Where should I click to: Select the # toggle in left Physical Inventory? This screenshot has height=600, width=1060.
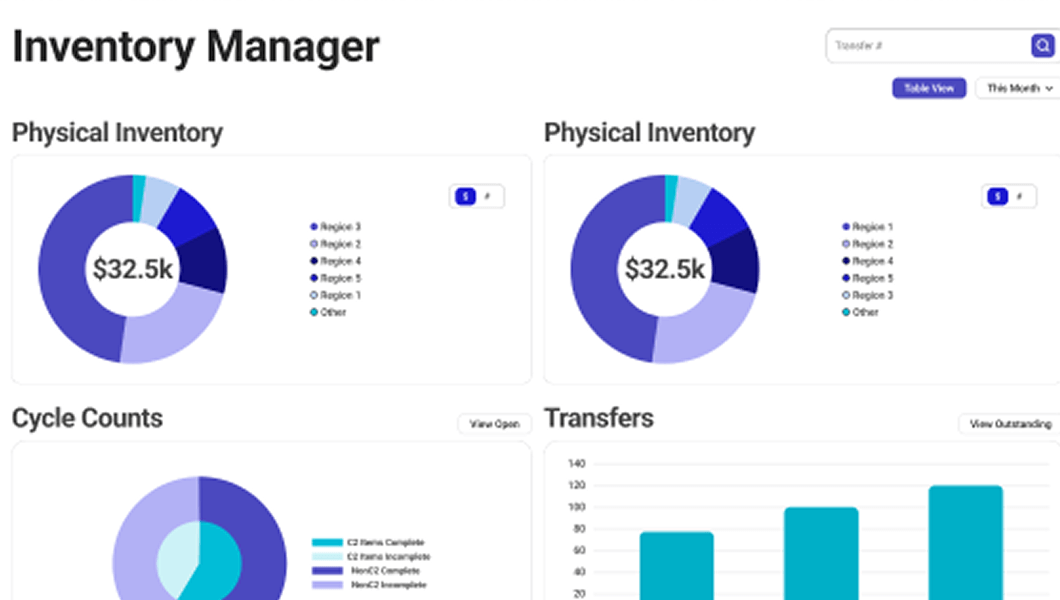coord(488,197)
